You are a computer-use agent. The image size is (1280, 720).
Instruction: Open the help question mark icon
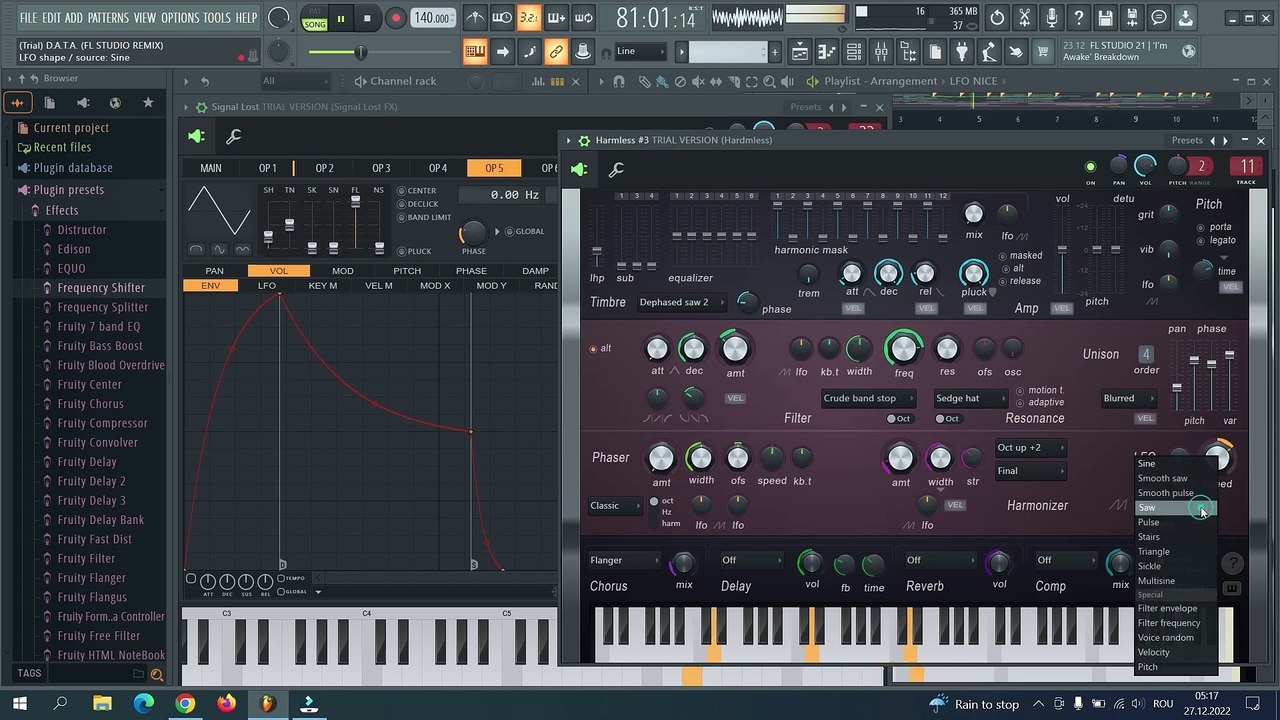pyautogui.click(x=1078, y=18)
